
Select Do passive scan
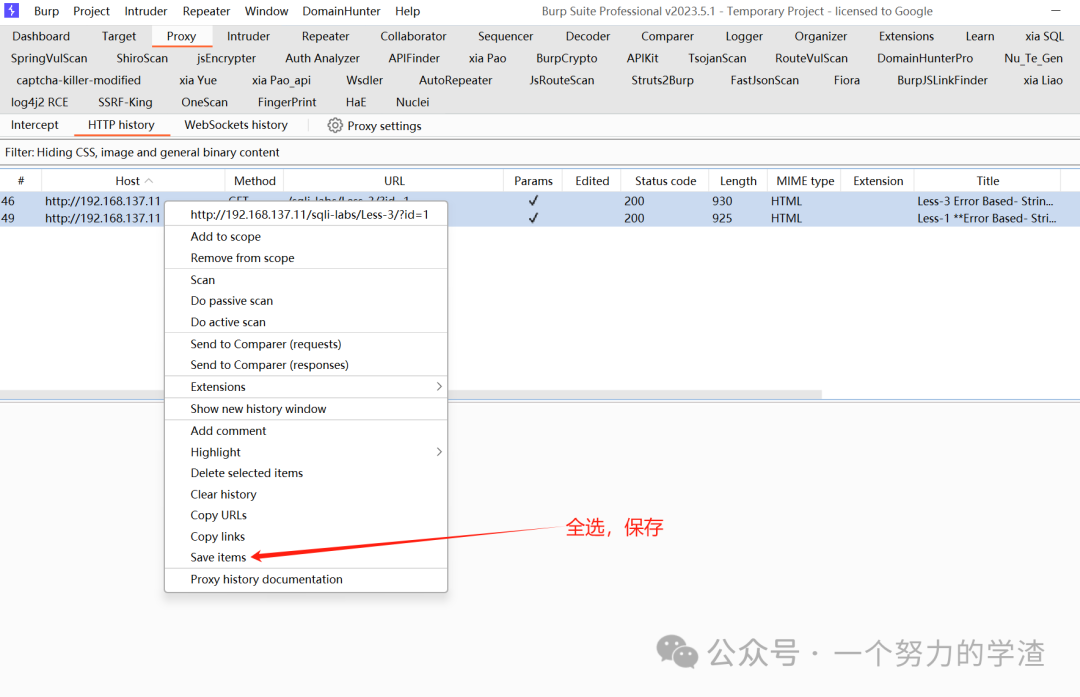coord(306,301)
